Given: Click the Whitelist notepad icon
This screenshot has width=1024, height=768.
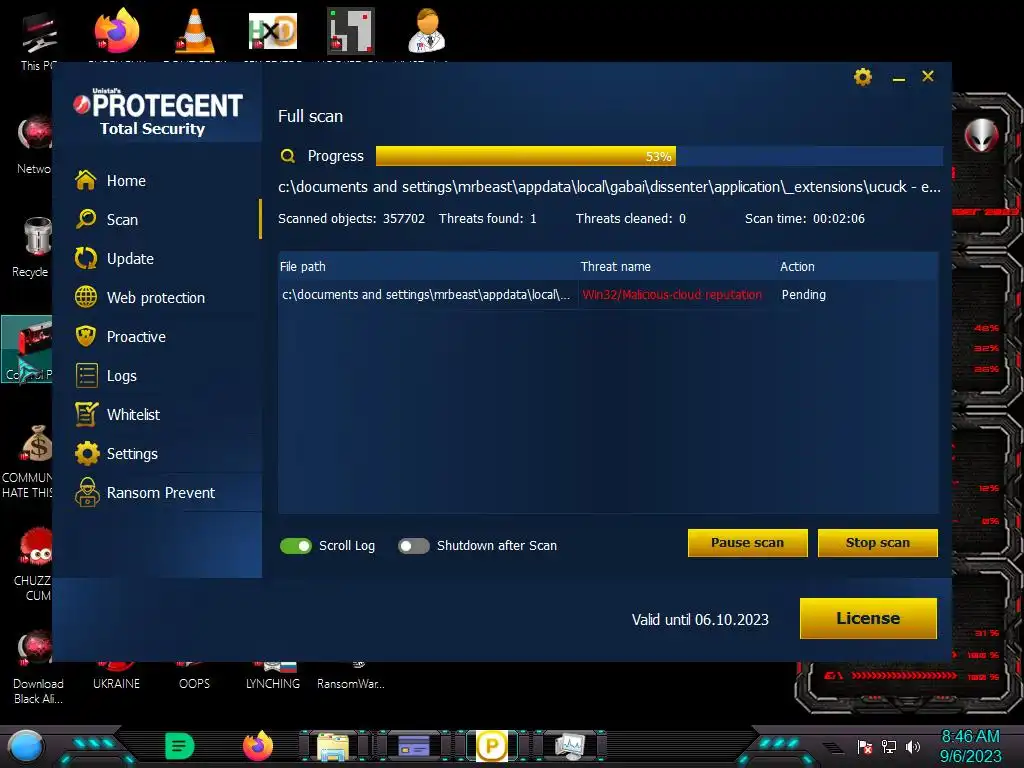Looking at the screenshot, I should [x=86, y=414].
